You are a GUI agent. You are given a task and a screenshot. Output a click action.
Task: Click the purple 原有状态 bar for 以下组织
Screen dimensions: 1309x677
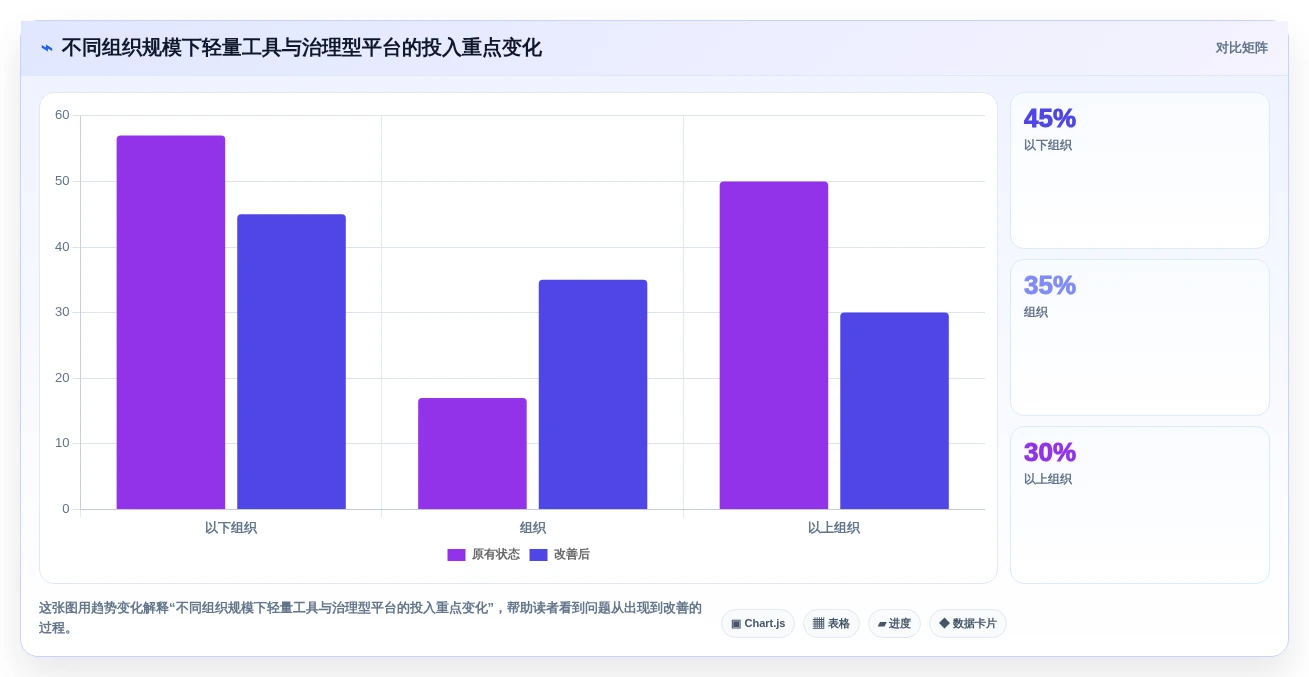(x=171, y=322)
